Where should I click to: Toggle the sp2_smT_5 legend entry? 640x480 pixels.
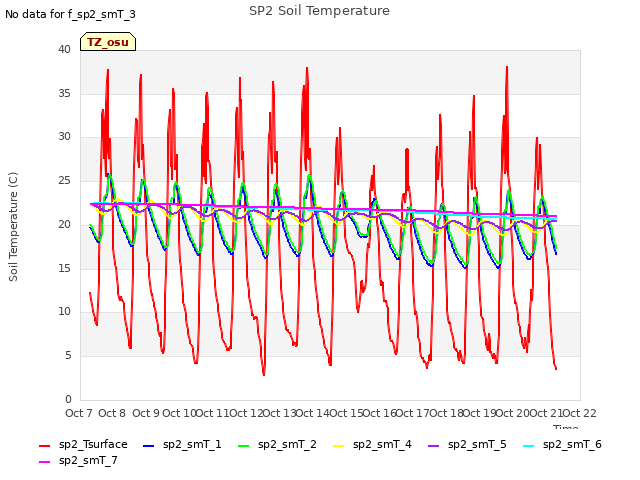coord(467,444)
